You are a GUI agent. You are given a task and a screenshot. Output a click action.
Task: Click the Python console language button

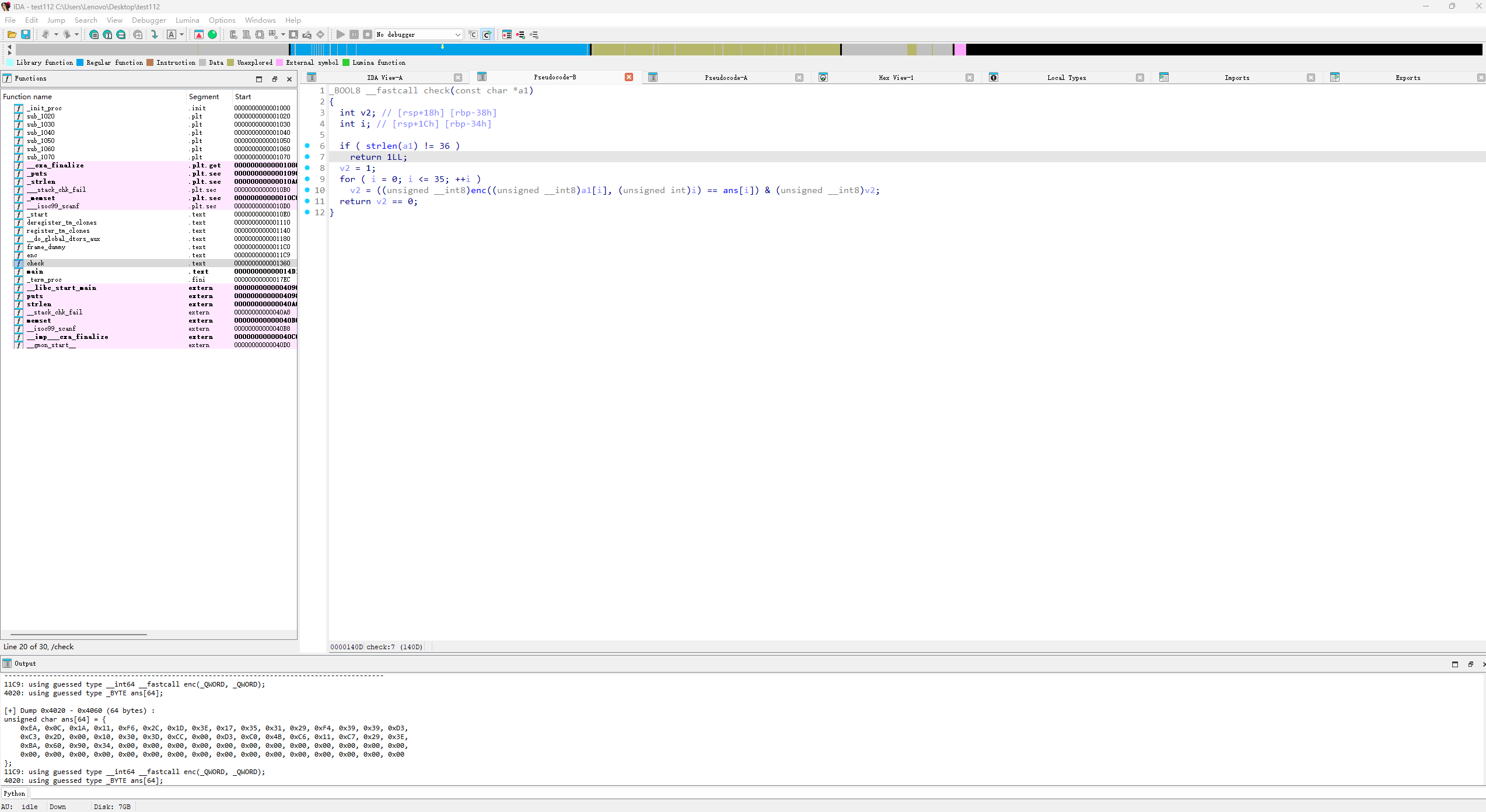[15, 793]
